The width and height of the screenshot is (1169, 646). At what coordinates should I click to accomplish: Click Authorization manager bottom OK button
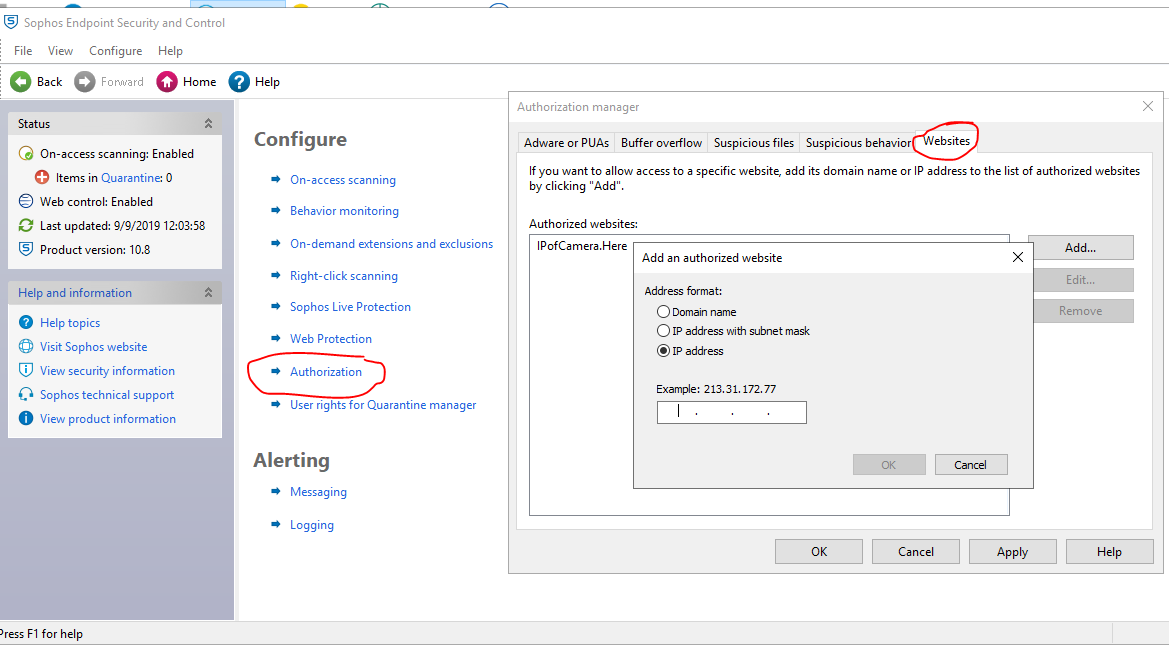(x=819, y=552)
